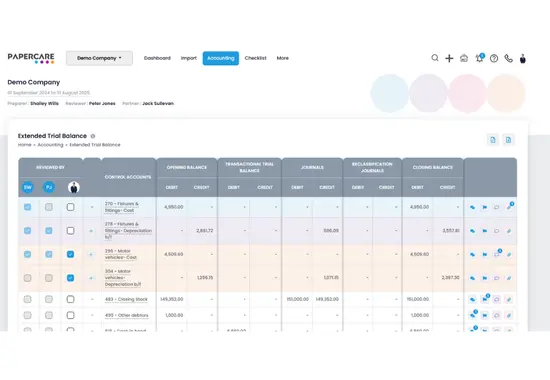This screenshot has width=550, height=380.
Task: Click the Reclassification Journals column header
Action: pyautogui.click(x=372, y=167)
